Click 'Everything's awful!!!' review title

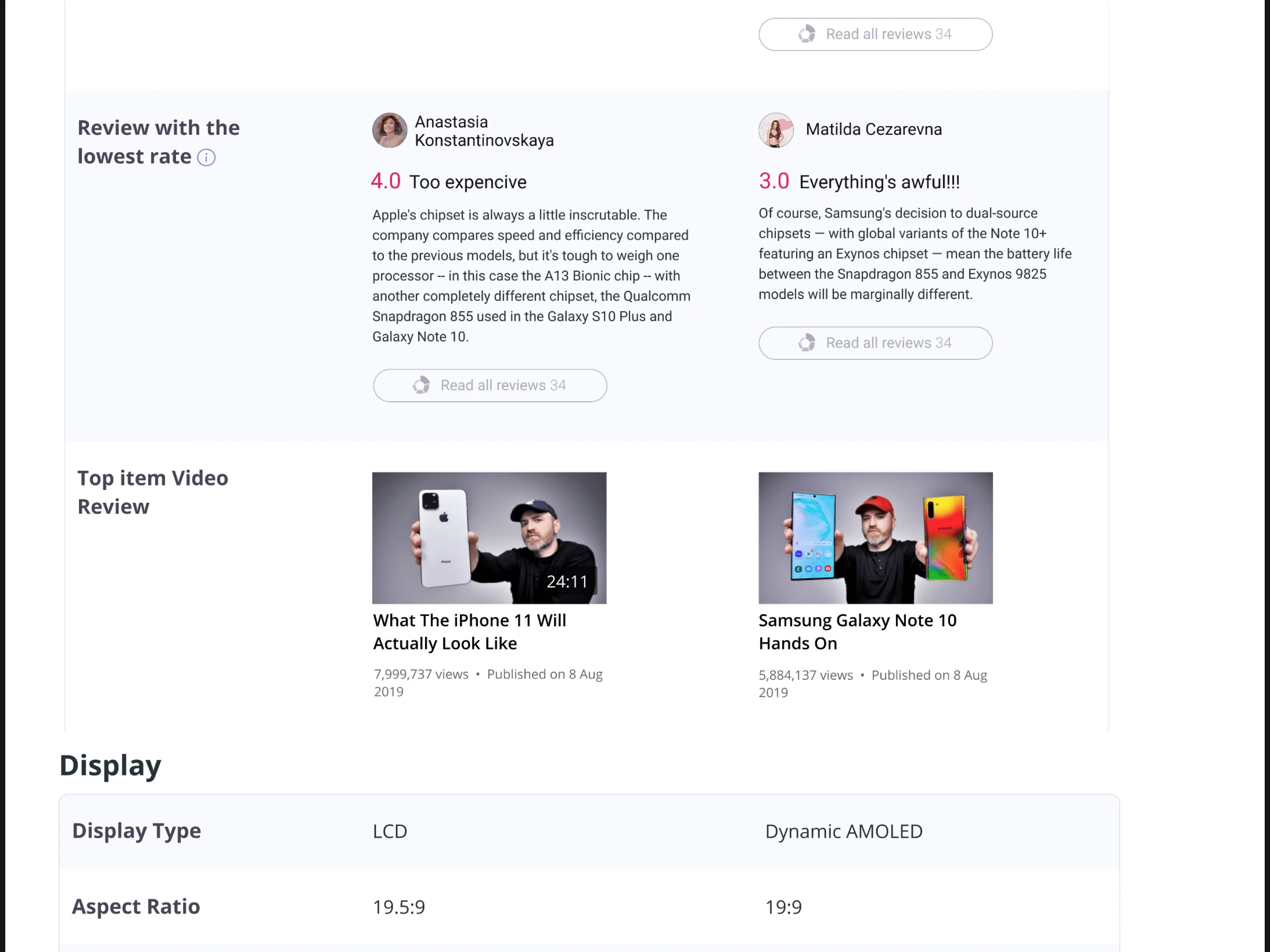[x=879, y=182]
